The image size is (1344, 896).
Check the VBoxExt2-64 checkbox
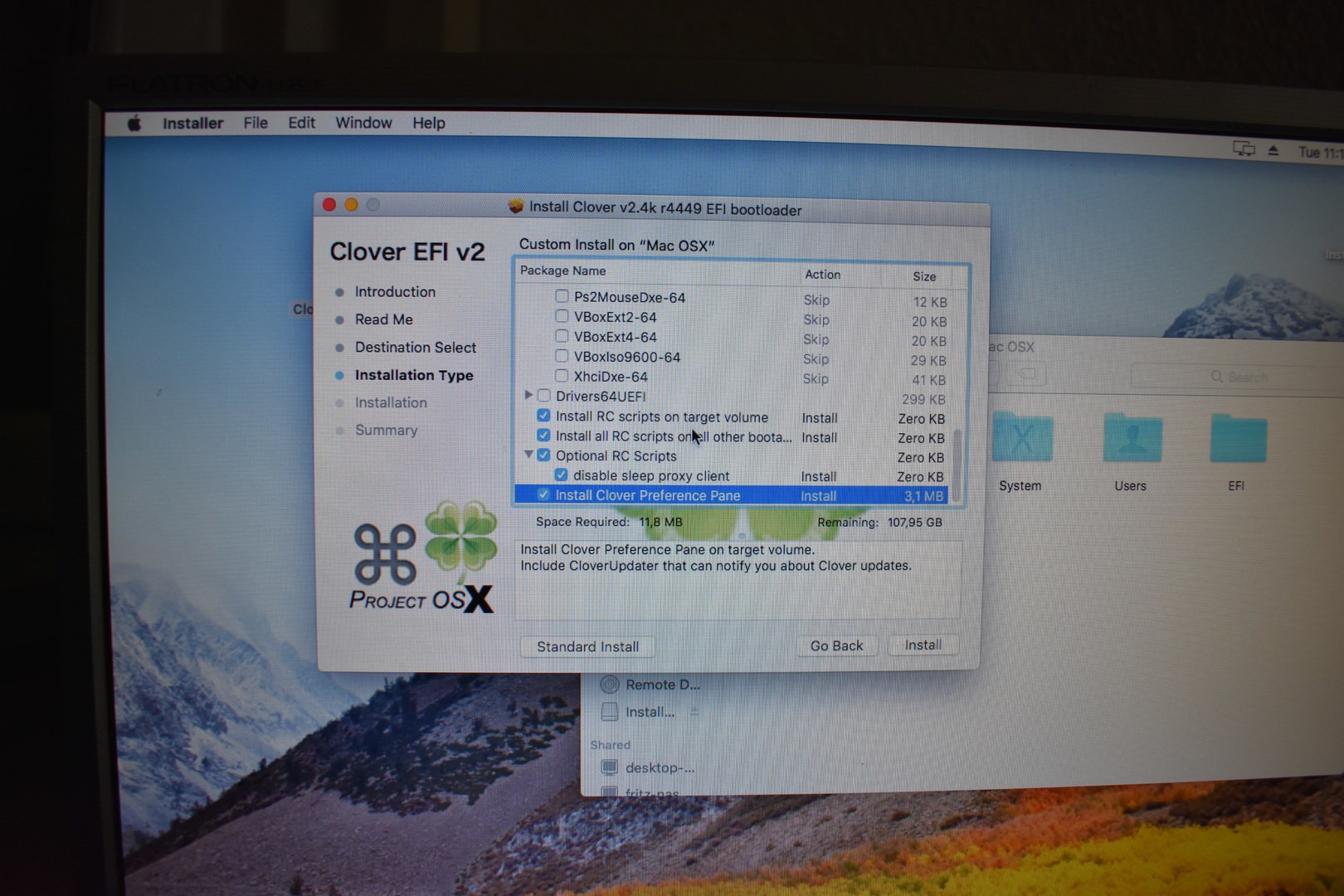[x=562, y=316]
